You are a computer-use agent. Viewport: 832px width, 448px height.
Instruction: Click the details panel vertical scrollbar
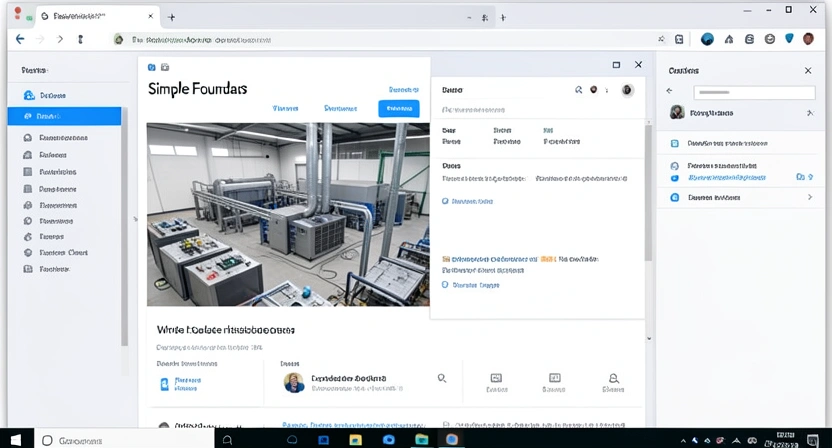coord(648,193)
